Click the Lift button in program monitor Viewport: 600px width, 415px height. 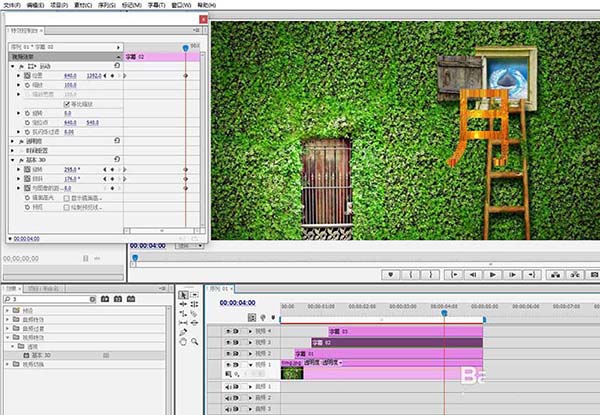(555, 275)
